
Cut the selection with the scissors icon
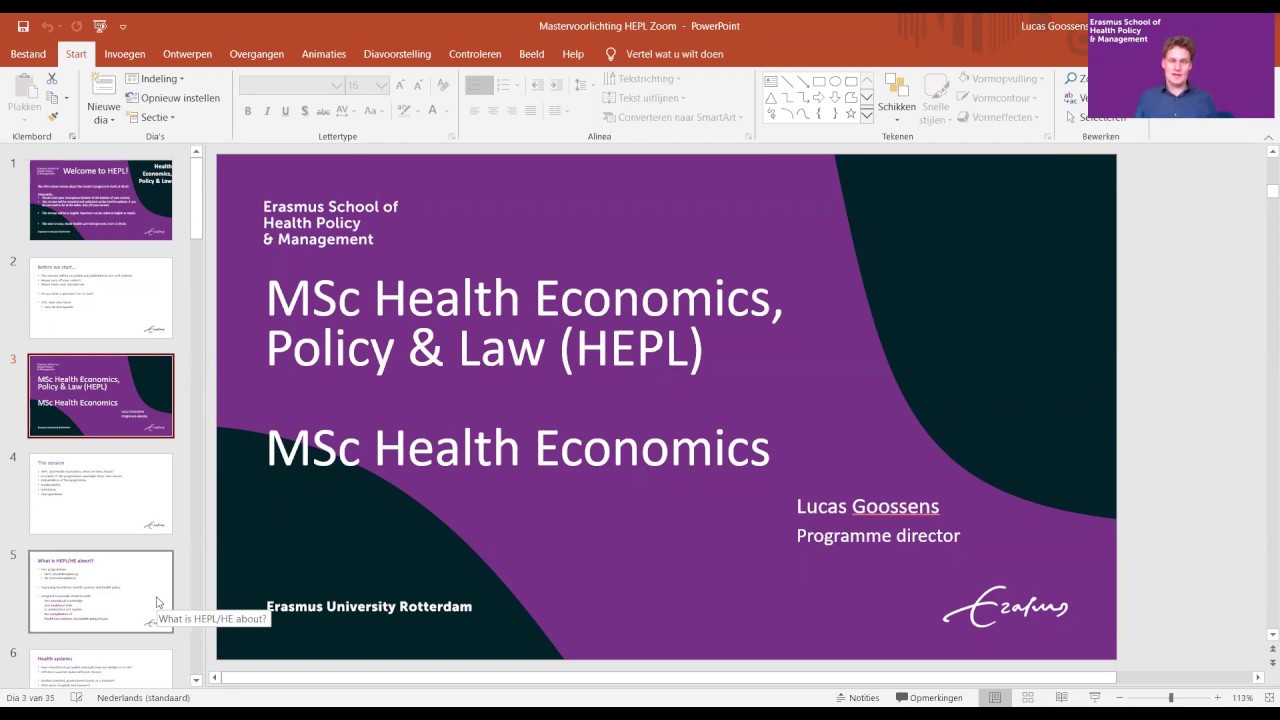(x=52, y=79)
